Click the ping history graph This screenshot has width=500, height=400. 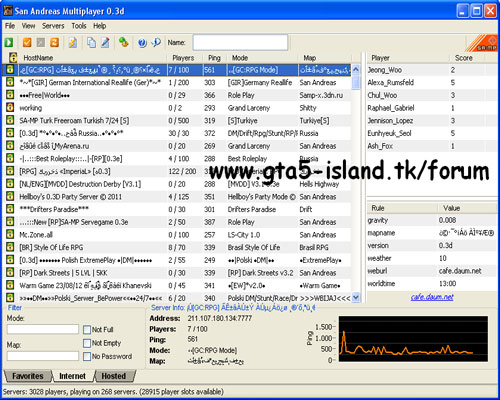point(413,339)
